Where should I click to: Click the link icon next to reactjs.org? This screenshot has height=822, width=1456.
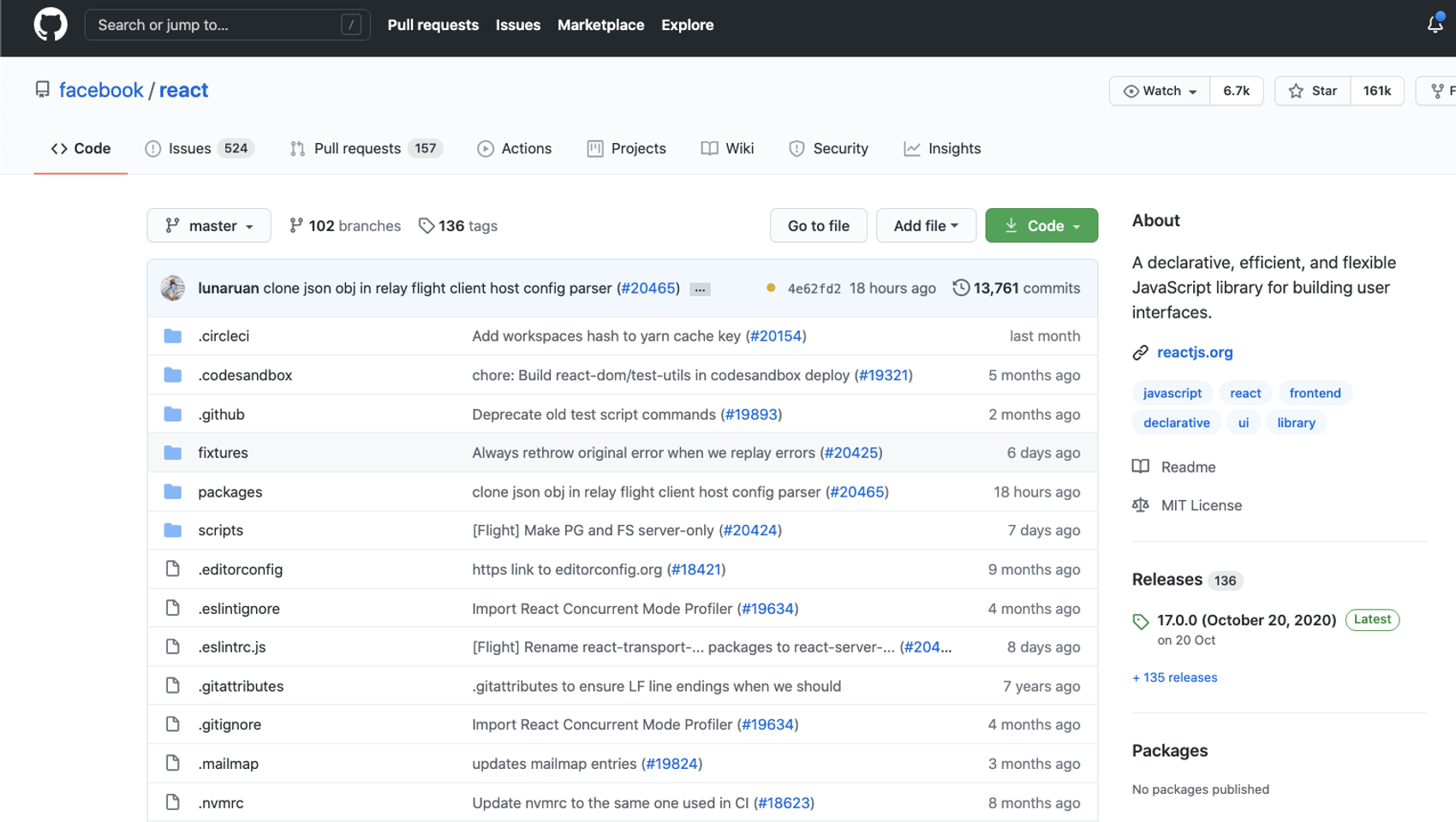click(1140, 353)
